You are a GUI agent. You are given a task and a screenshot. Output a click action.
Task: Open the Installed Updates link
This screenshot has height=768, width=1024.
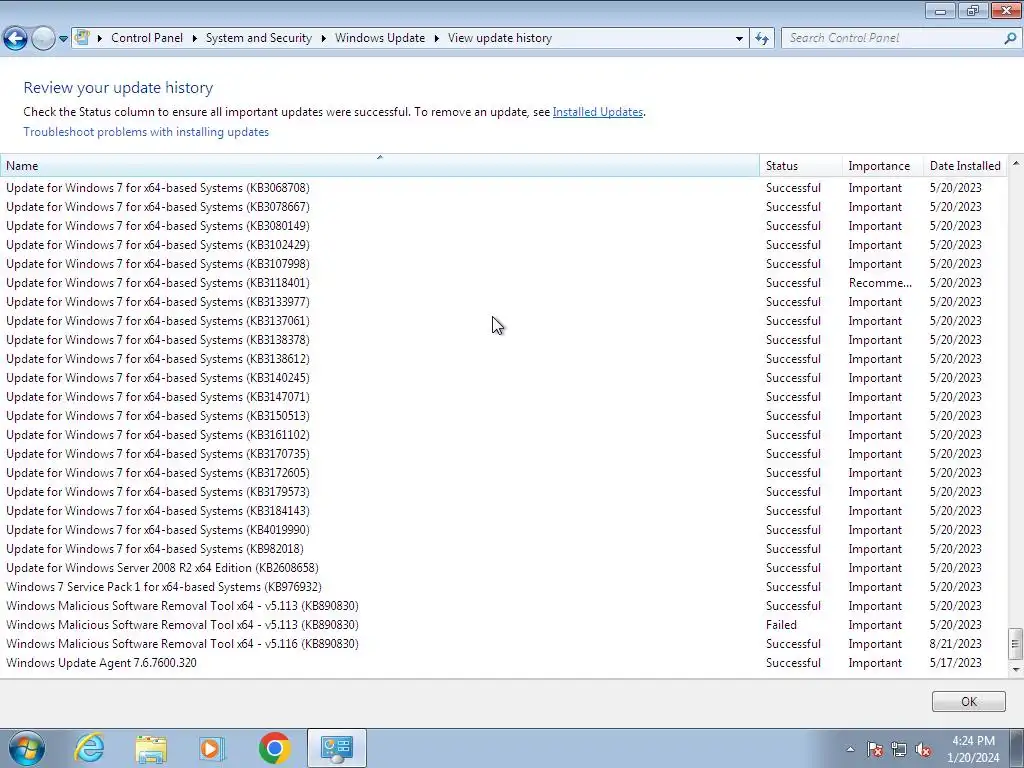tap(598, 112)
